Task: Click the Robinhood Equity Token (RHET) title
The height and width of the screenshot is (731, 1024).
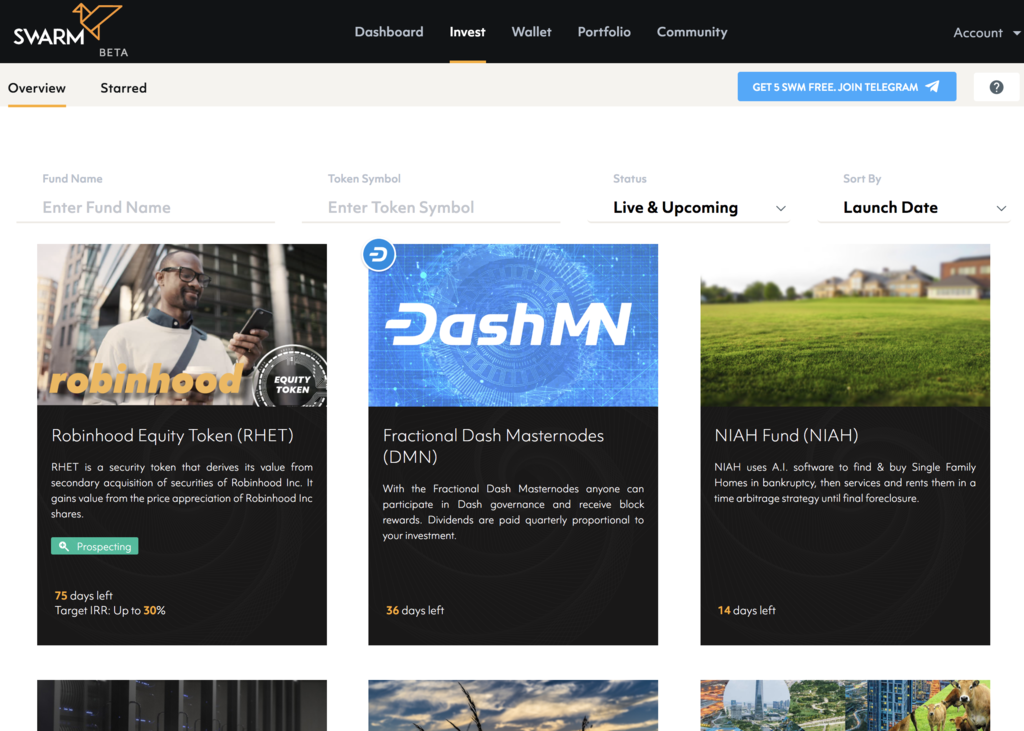Action: click(172, 435)
